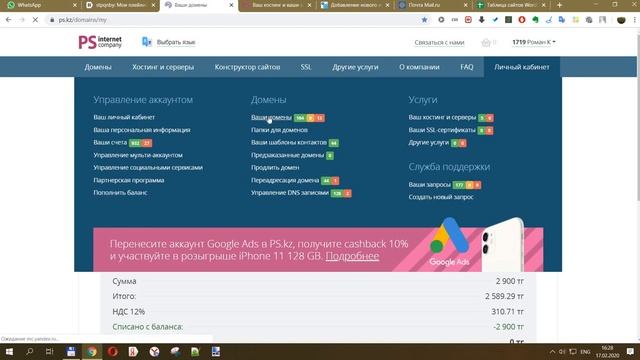The height and width of the screenshot is (360, 640).
Task: Open Другие услуги link under Услуги
Action: (429, 142)
